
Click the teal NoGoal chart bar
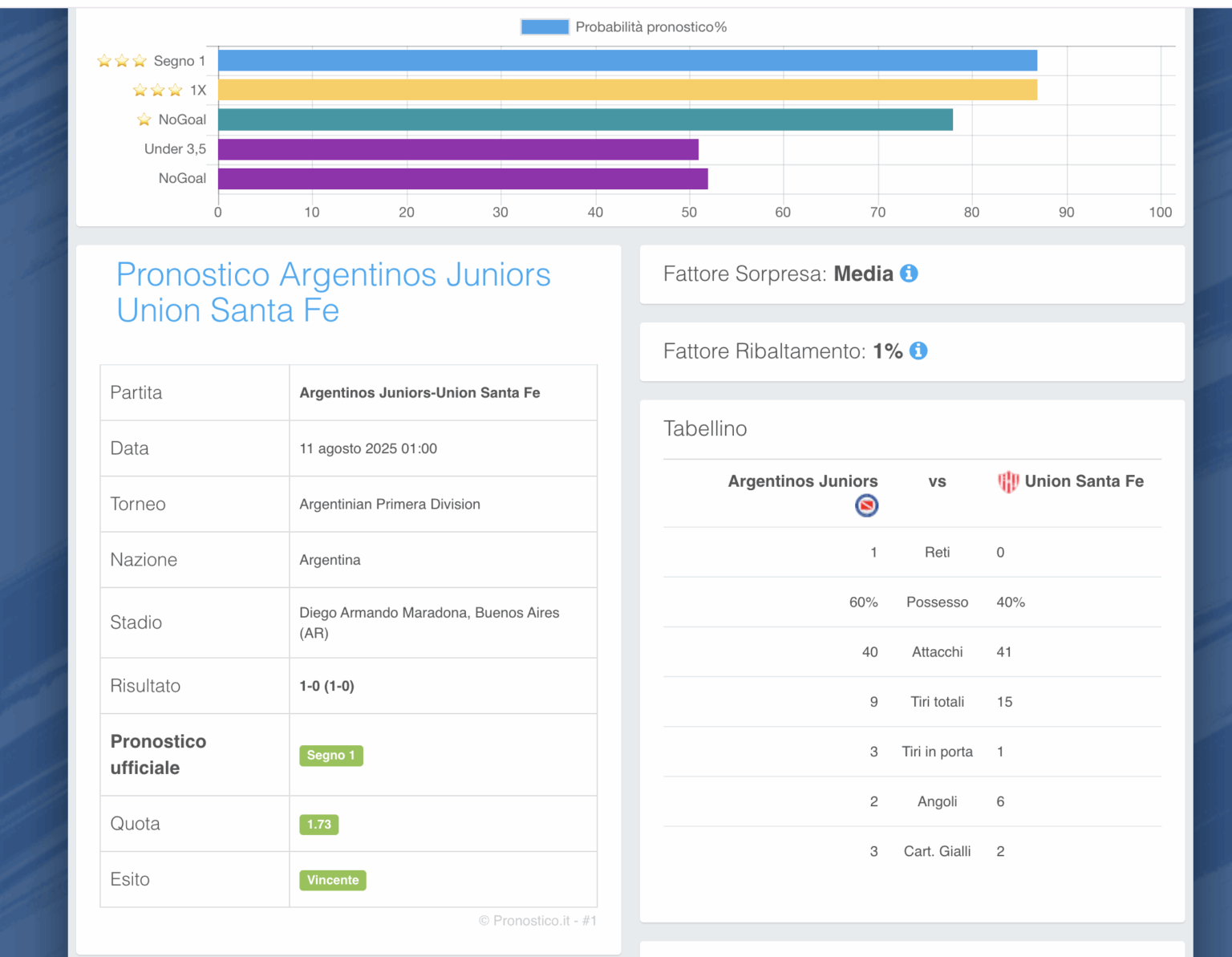coord(586,120)
